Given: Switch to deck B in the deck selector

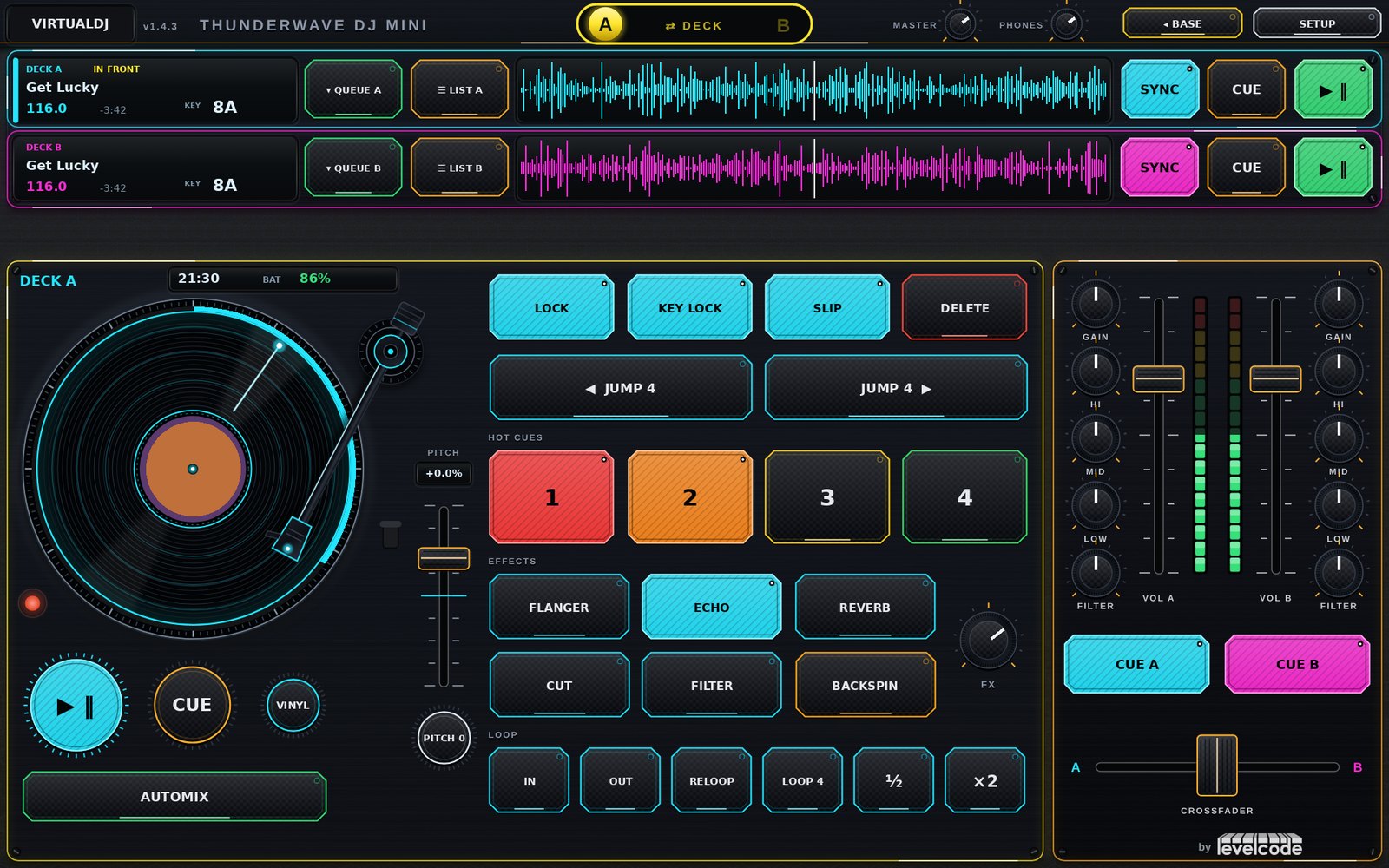Looking at the screenshot, I should point(783,25).
